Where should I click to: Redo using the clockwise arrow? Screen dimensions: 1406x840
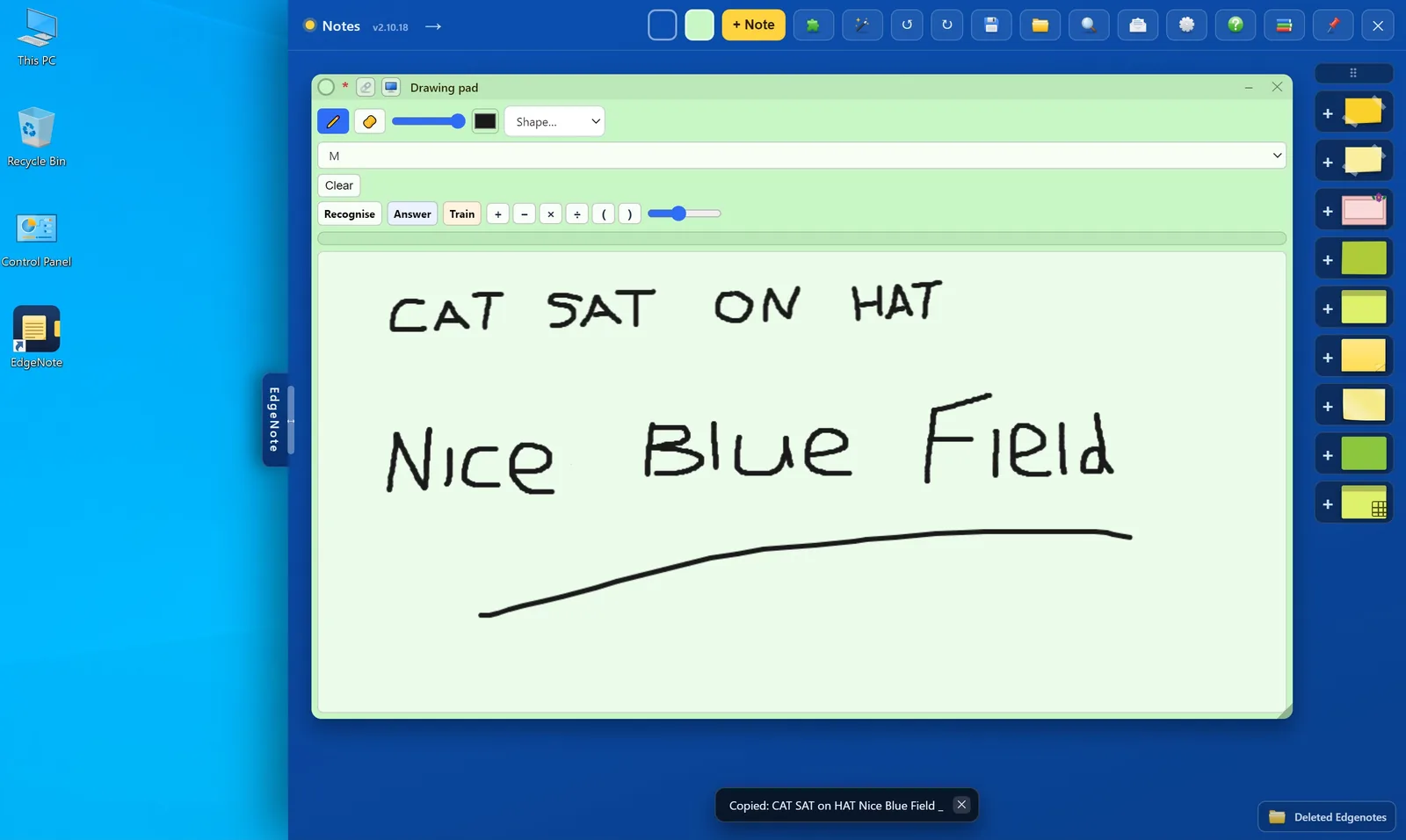pos(947,25)
